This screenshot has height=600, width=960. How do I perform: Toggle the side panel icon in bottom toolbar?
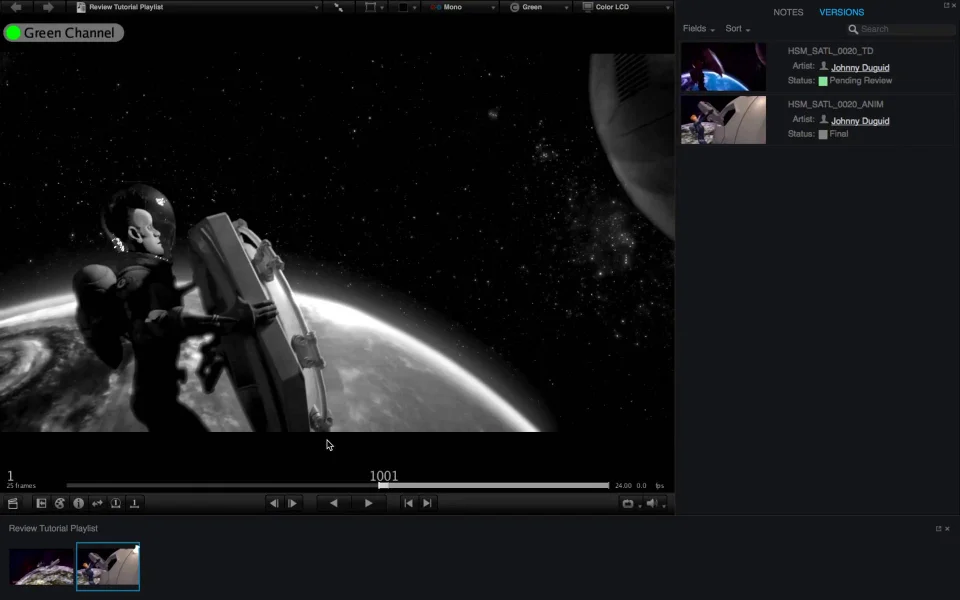41,503
